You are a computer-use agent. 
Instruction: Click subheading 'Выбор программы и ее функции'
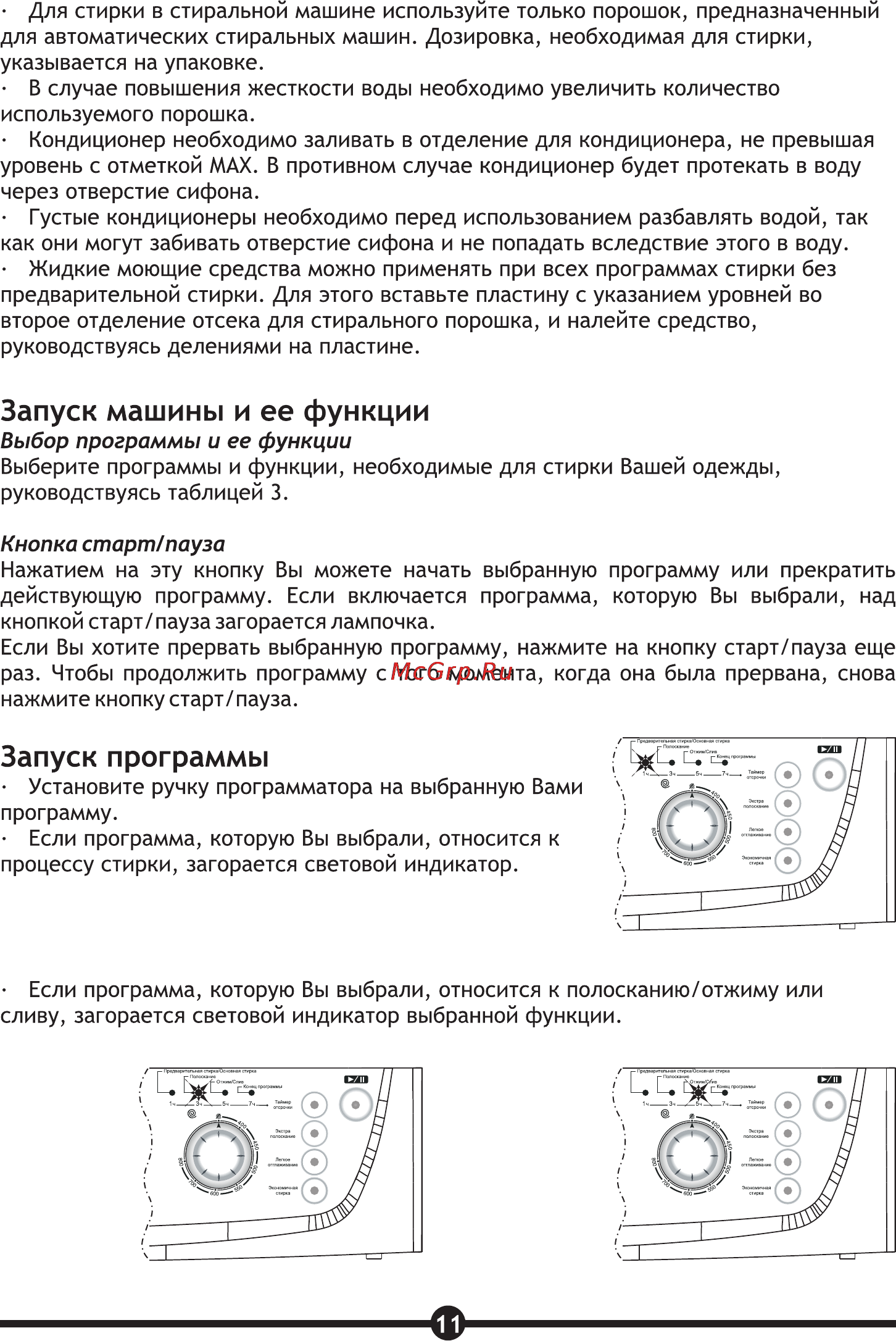(176, 441)
